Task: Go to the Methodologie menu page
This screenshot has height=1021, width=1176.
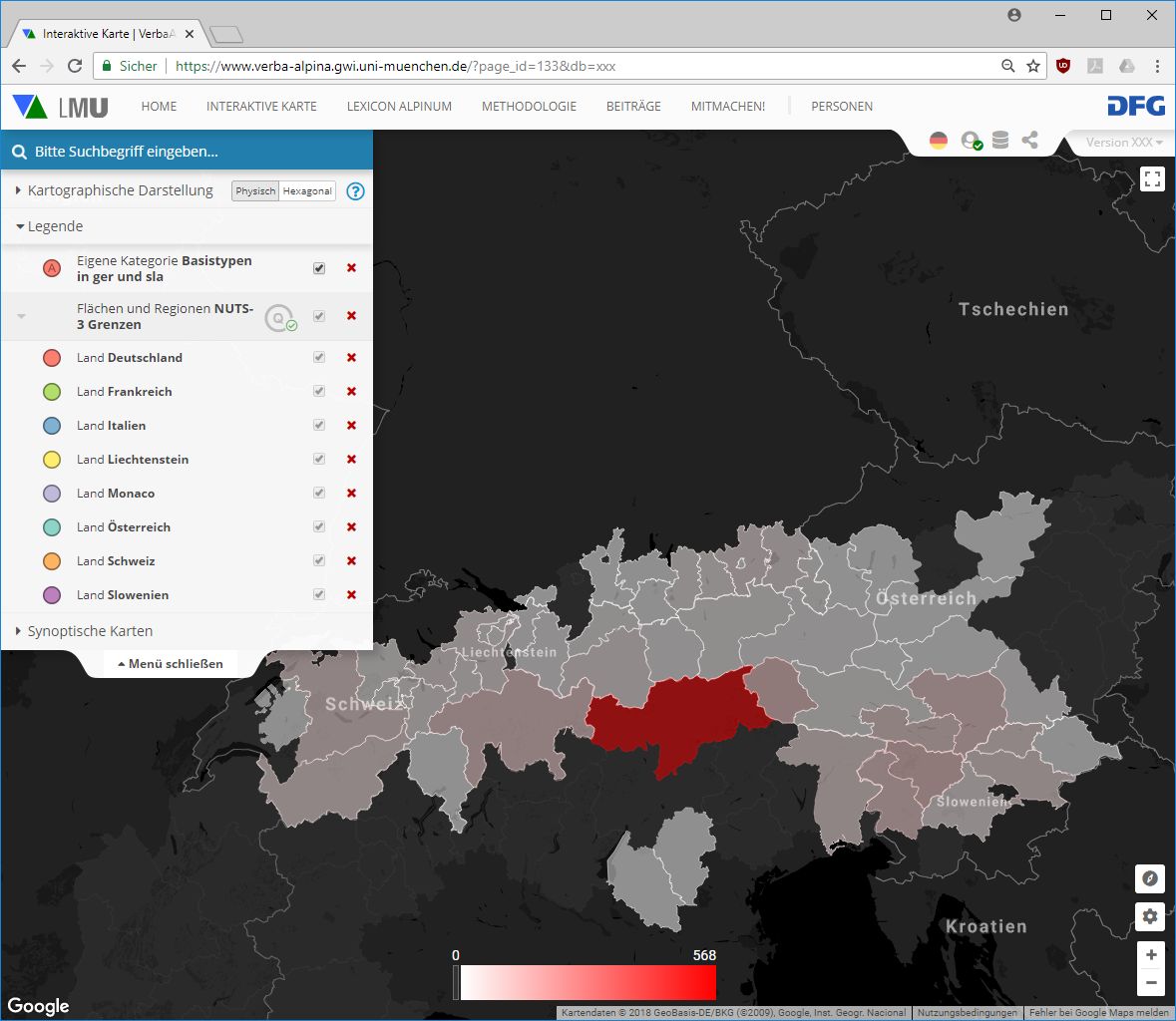Action: [529, 107]
